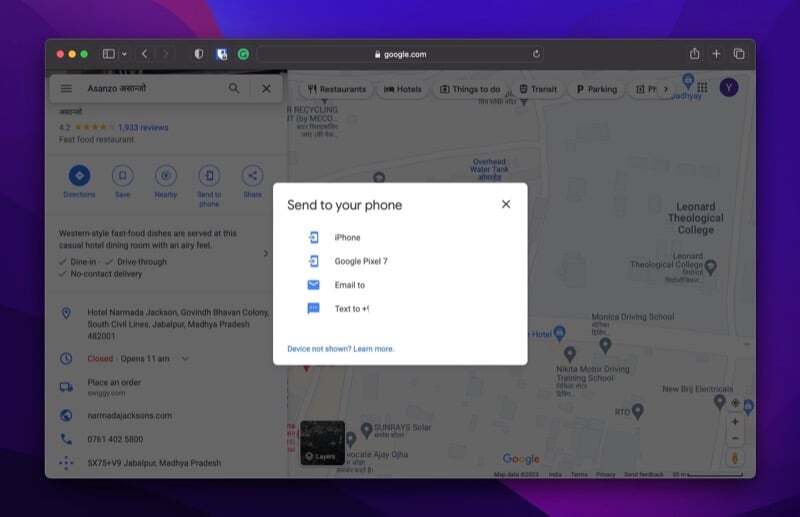Open a new Safari tab

point(716,54)
